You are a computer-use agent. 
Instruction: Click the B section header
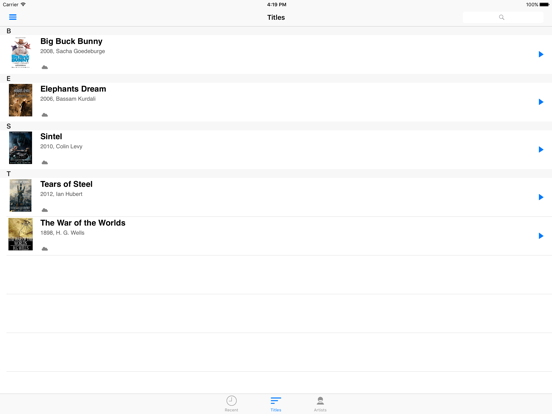(x=276, y=31)
